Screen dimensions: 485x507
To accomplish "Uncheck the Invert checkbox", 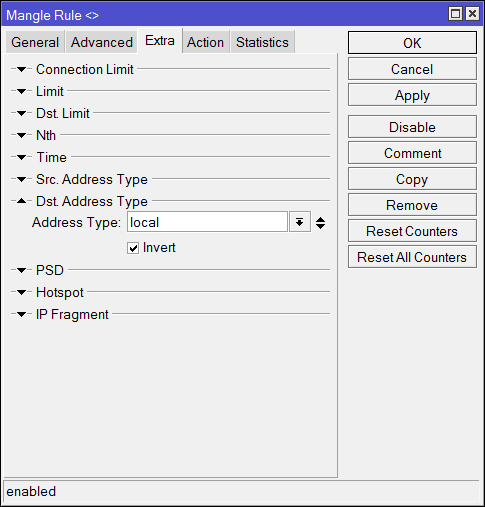I will (133, 248).
